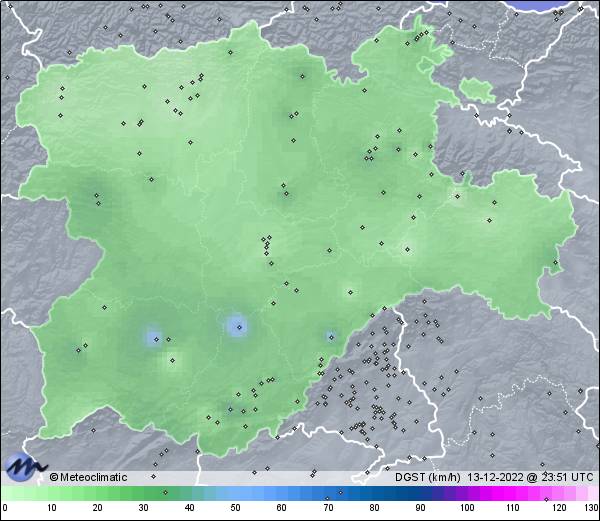This screenshot has height=521, width=600.
Task: Click scale value 100 on legend
Action: coord(467,508)
